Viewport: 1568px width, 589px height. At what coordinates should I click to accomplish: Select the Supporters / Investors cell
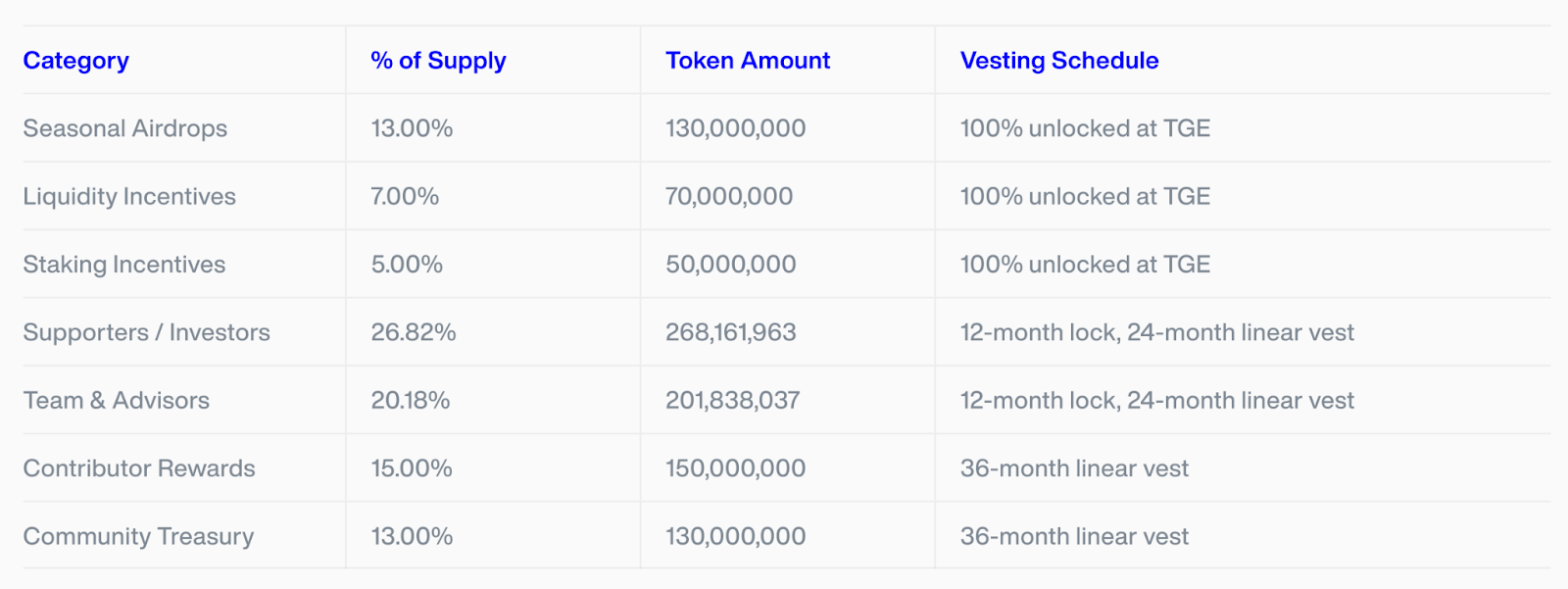click(x=147, y=332)
